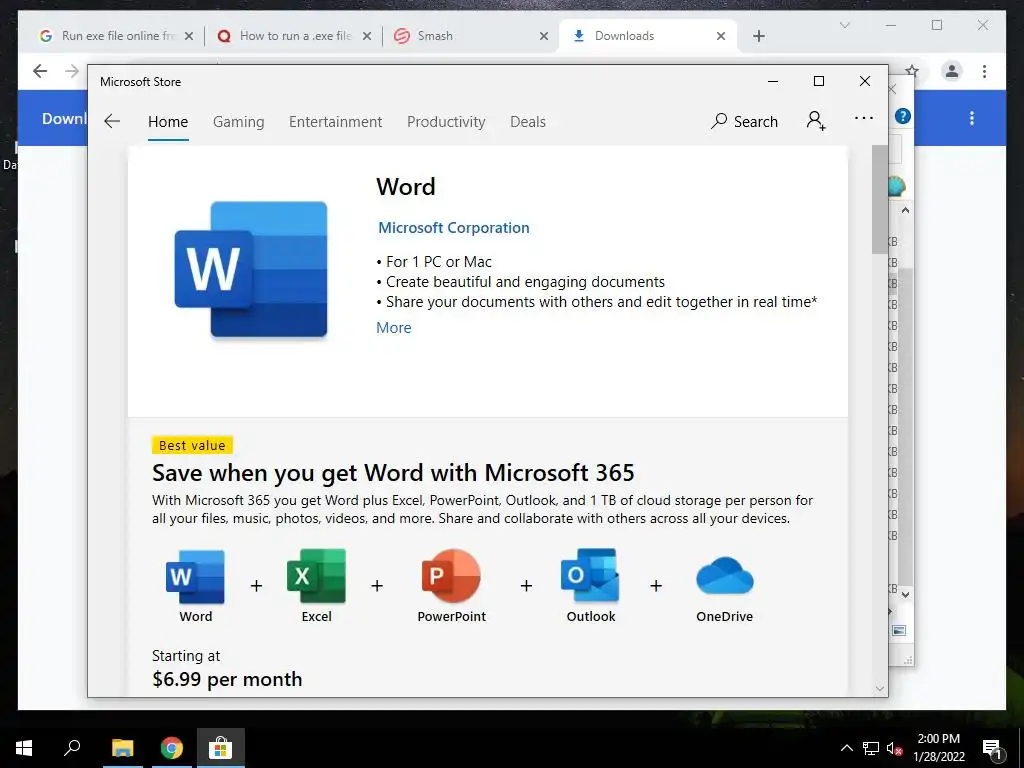1024x768 pixels.
Task: Click the More link under Word description
Action: (x=394, y=328)
